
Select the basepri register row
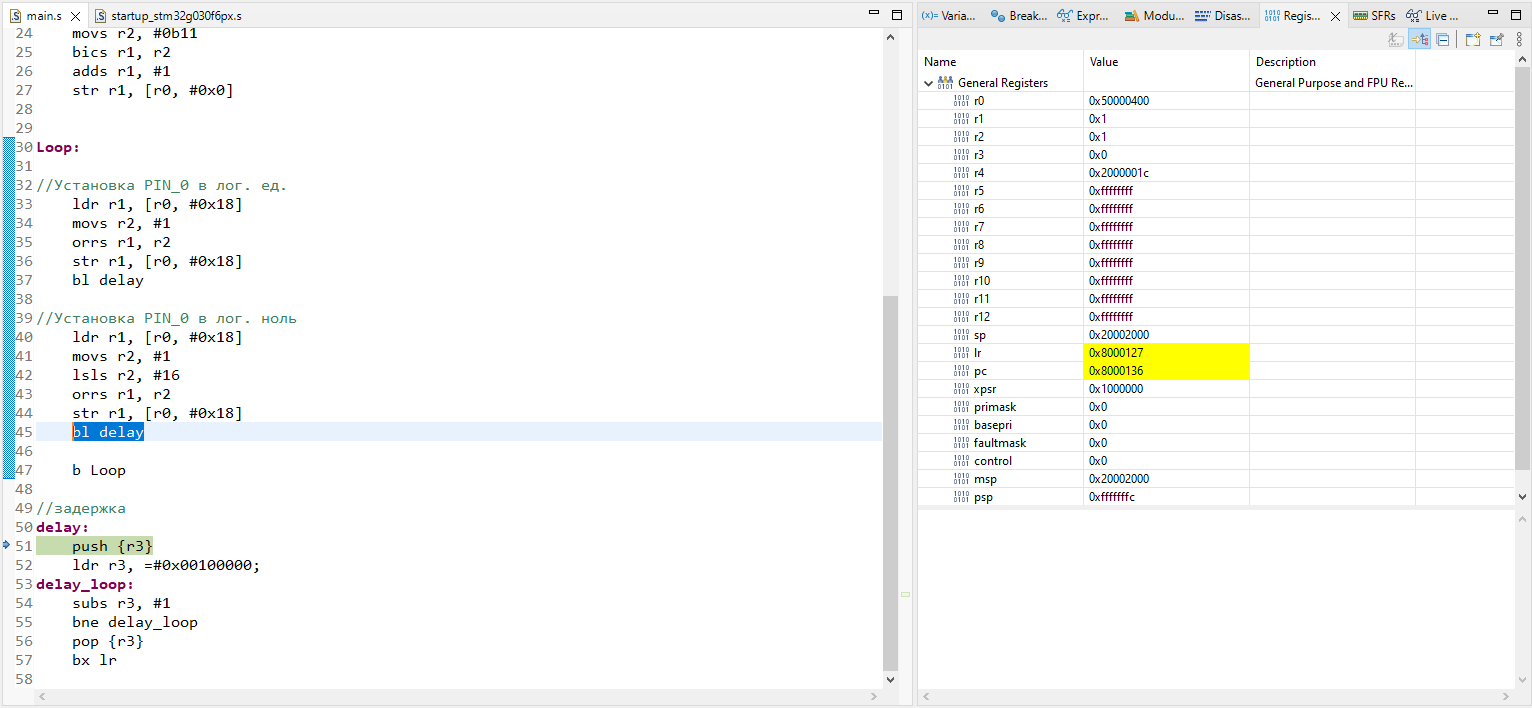1216,425
